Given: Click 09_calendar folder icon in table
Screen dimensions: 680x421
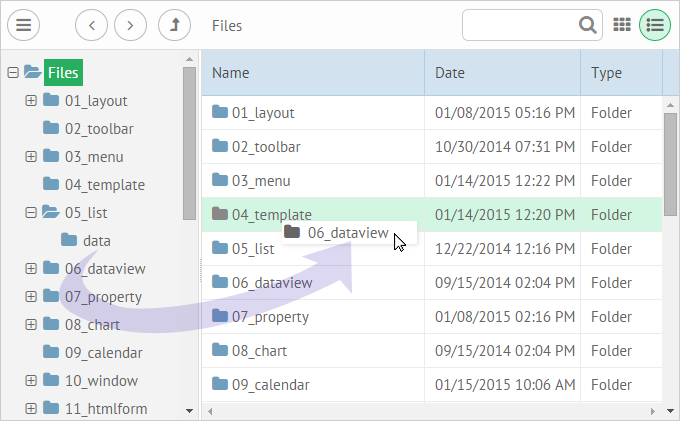Looking at the screenshot, I should pyautogui.click(x=220, y=384).
